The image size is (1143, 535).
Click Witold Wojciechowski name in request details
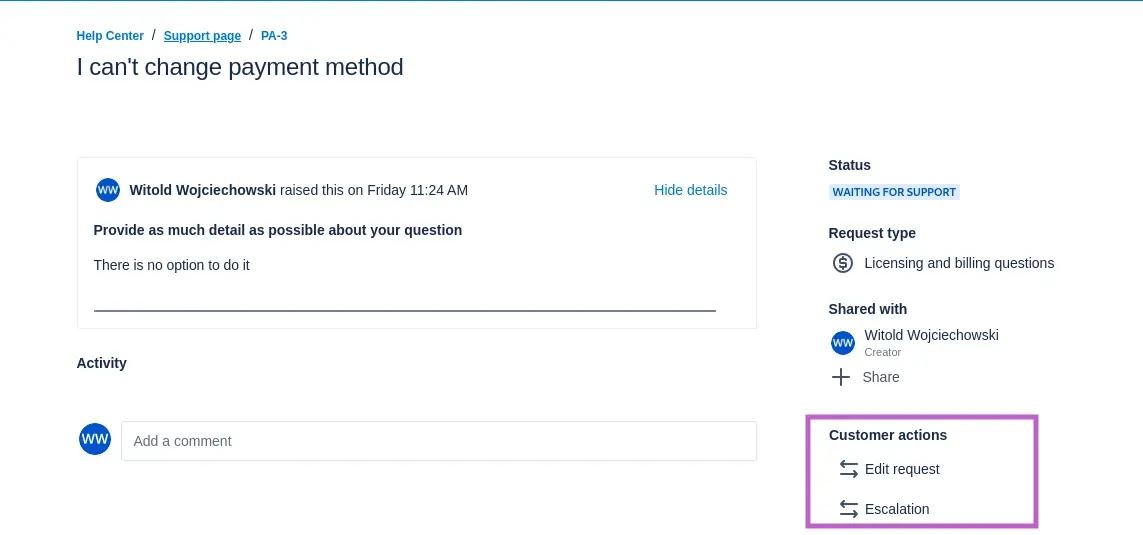(x=202, y=190)
